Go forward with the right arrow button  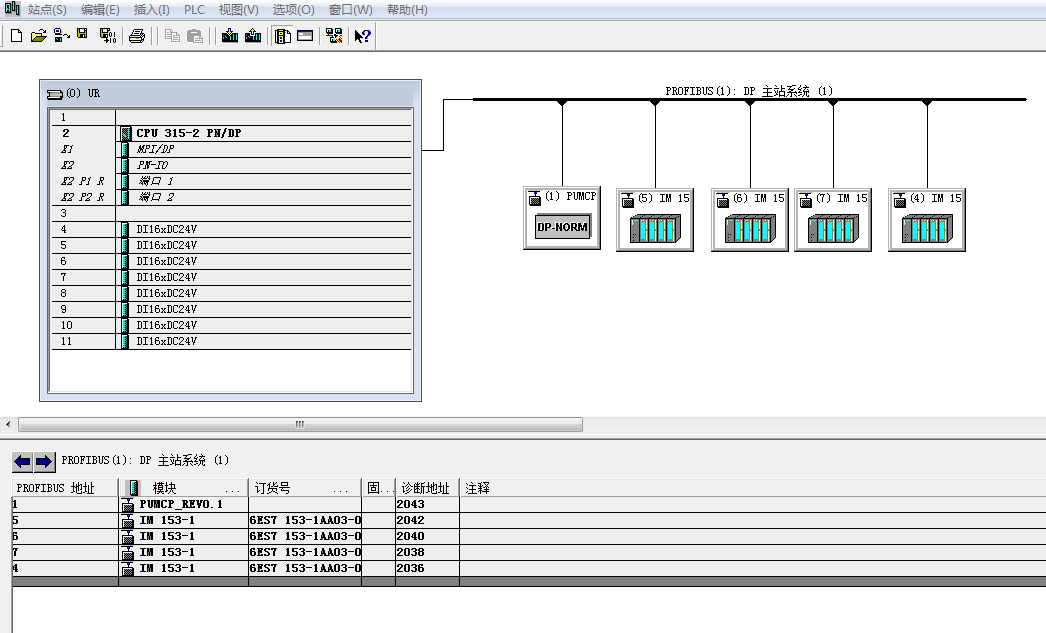45,461
